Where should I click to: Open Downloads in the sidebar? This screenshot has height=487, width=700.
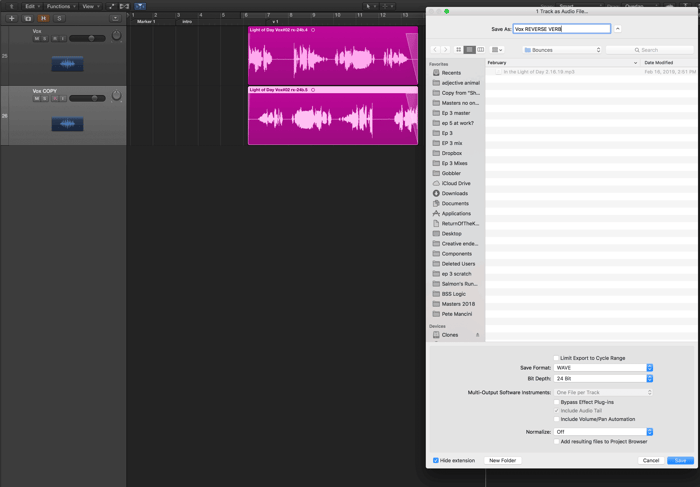tap(456, 193)
